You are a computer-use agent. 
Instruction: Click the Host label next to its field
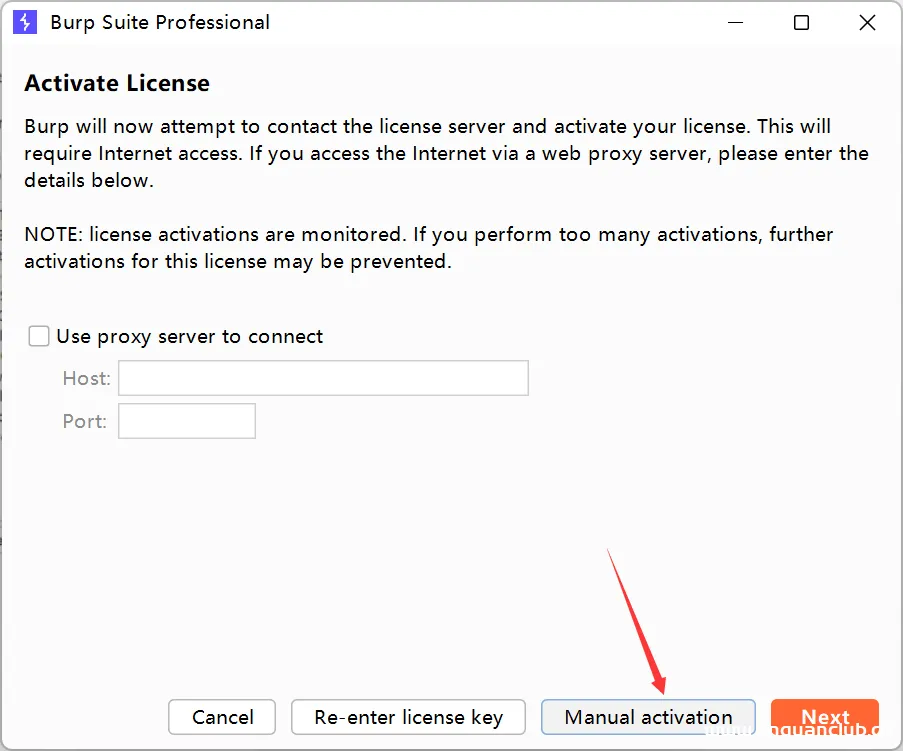85,378
